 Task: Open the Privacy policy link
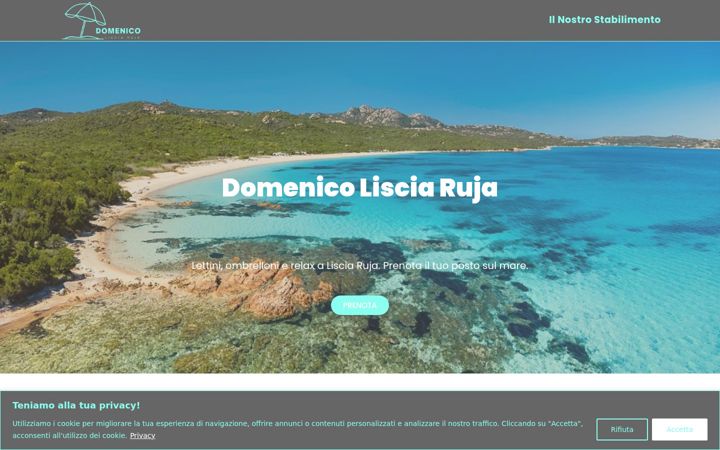142,435
